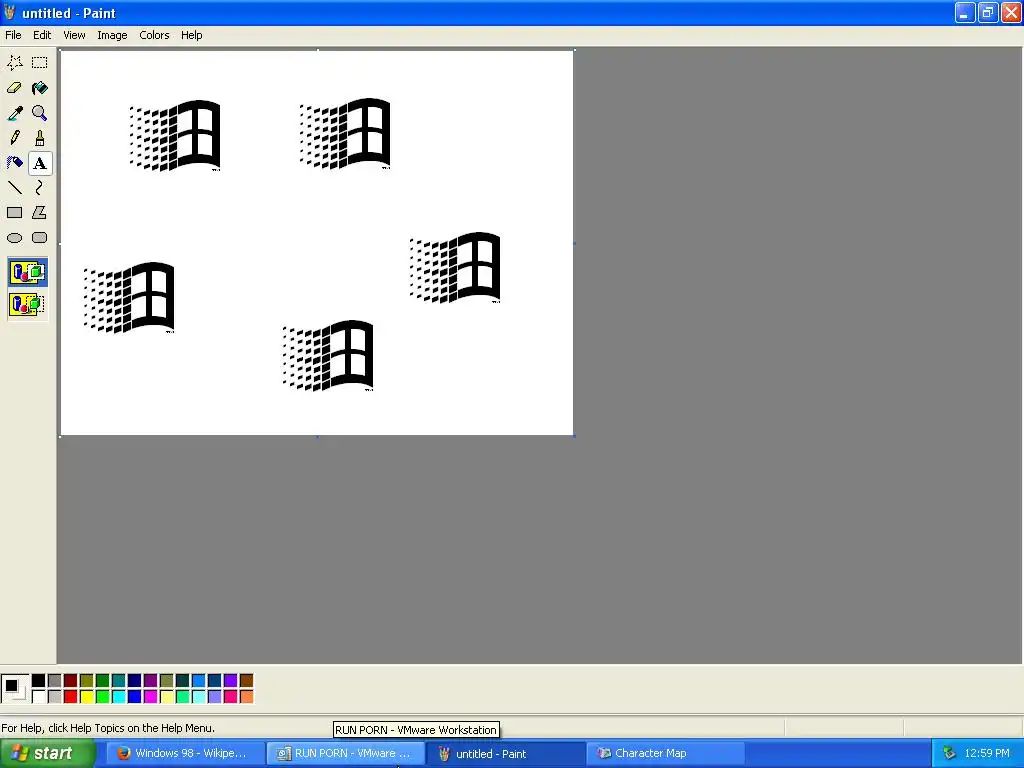Screen dimensions: 1024x768
Task: Select the rectangular Select tool
Action: (40, 63)
